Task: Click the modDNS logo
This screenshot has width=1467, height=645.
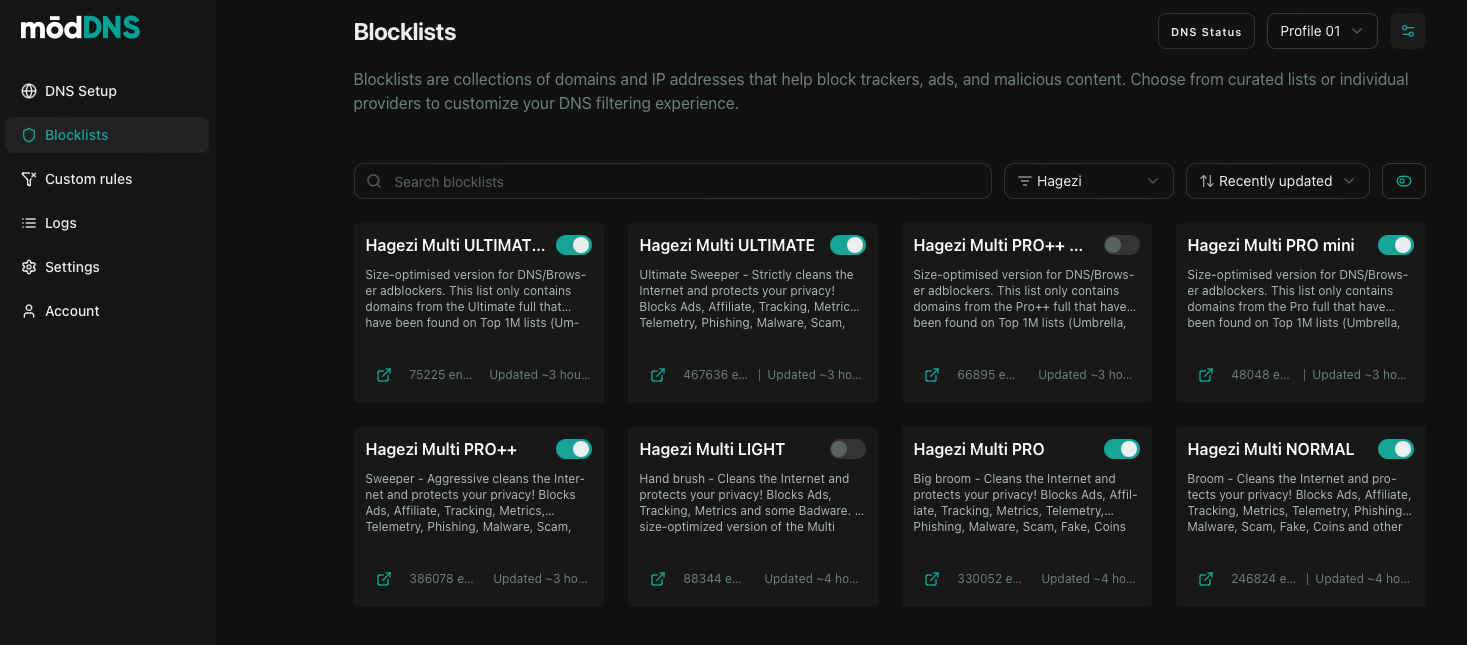Action: coord(80,29)
